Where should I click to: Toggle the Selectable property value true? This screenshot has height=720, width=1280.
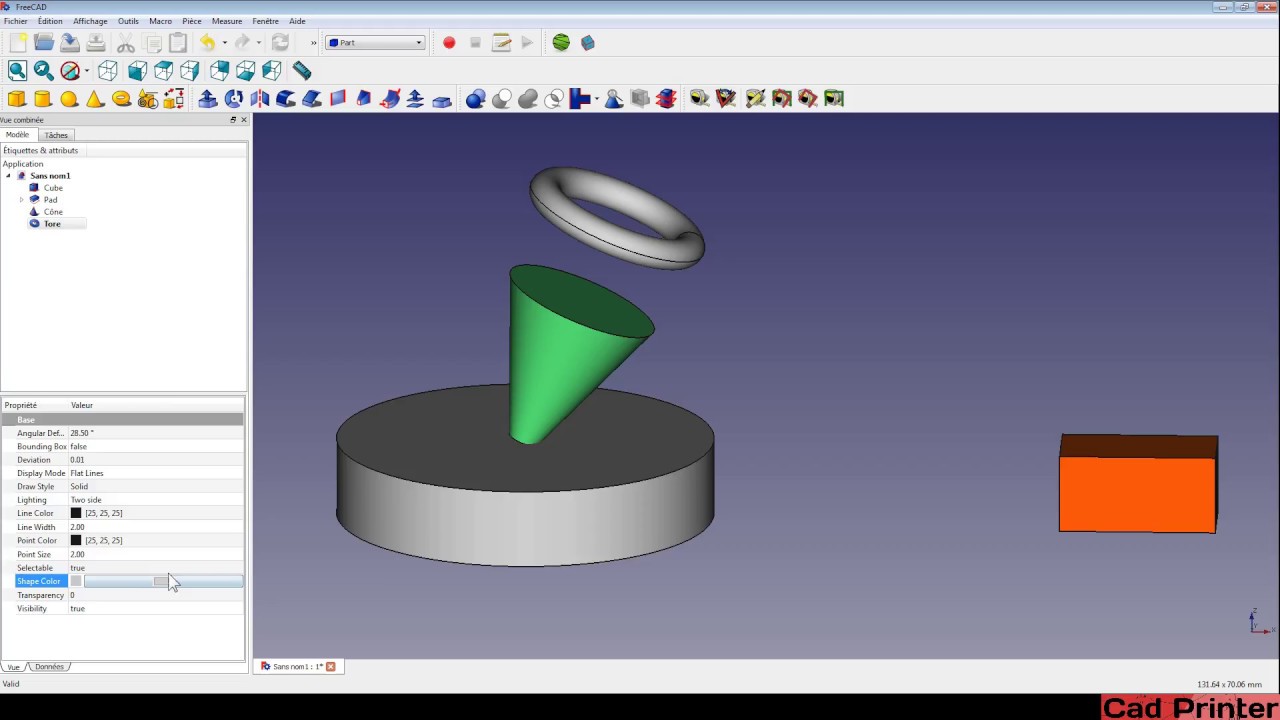pos(156,567)
